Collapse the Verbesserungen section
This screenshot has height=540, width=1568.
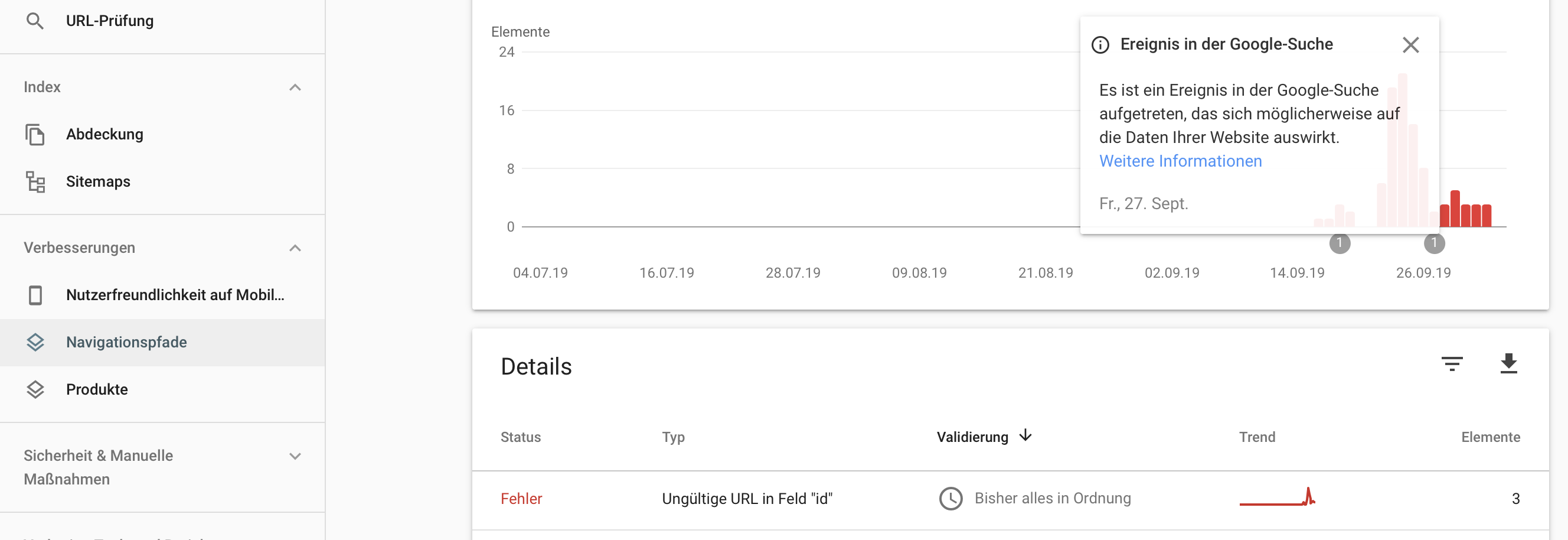click(x=295, y=248)
